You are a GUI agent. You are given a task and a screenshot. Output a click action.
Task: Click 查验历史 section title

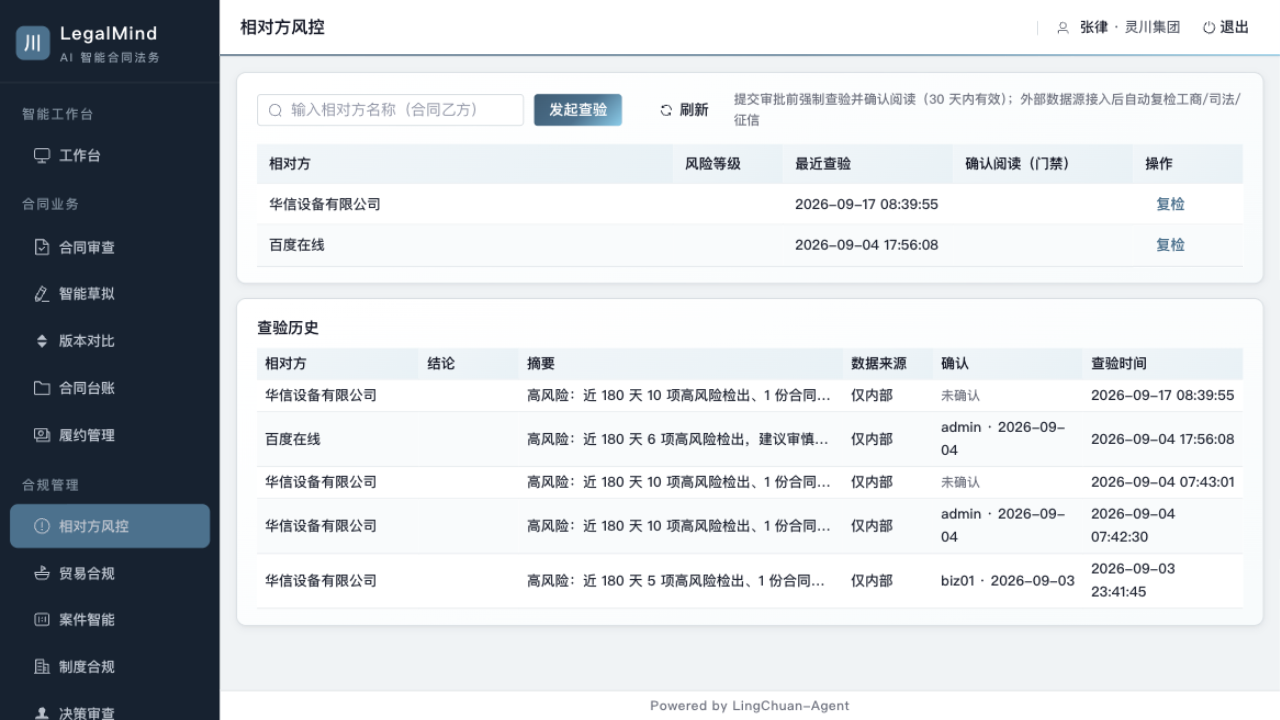[x=288, y=328]
